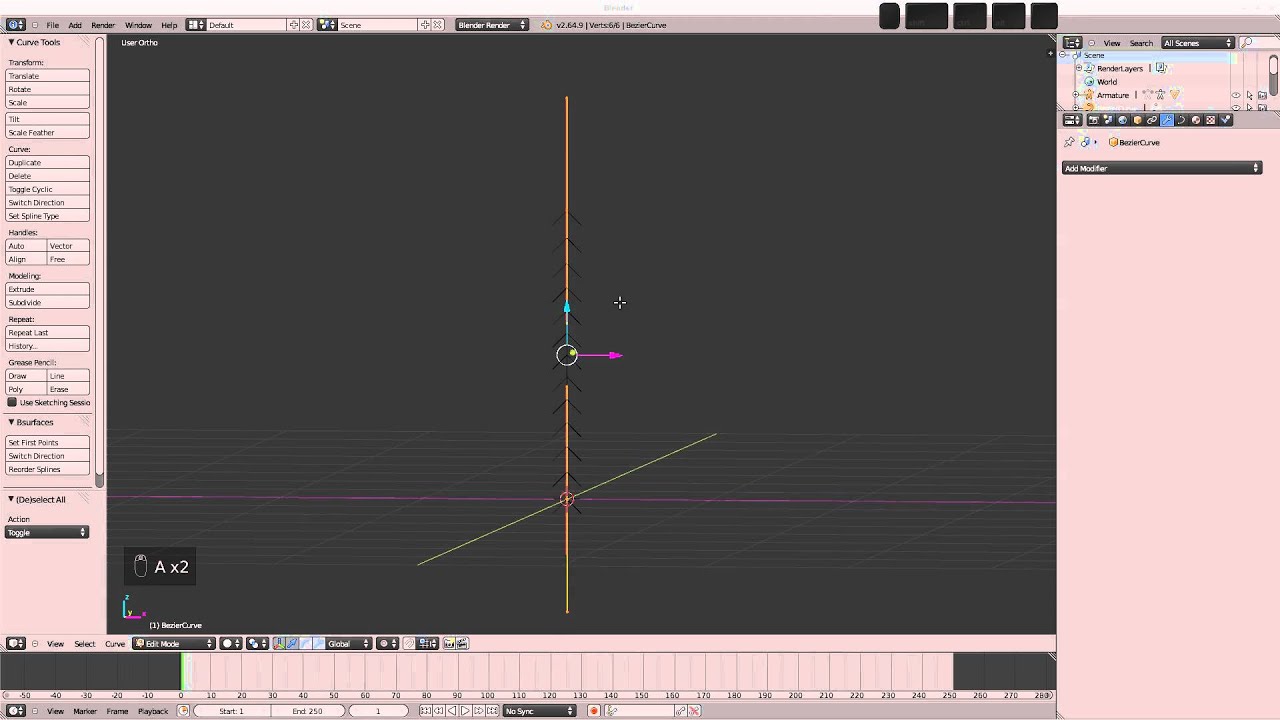Click the Set Spline Type button

coord(47,216)
